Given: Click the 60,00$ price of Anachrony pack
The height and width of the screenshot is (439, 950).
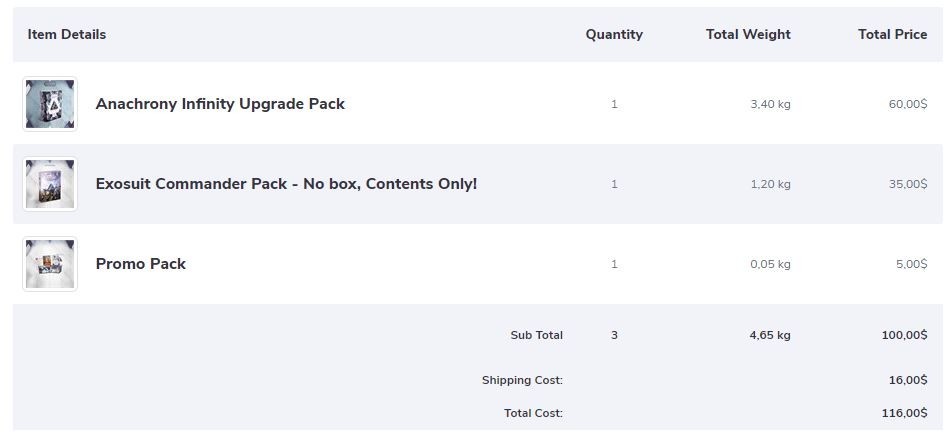Looking at the screenshot, I should [x=907, y=104].
